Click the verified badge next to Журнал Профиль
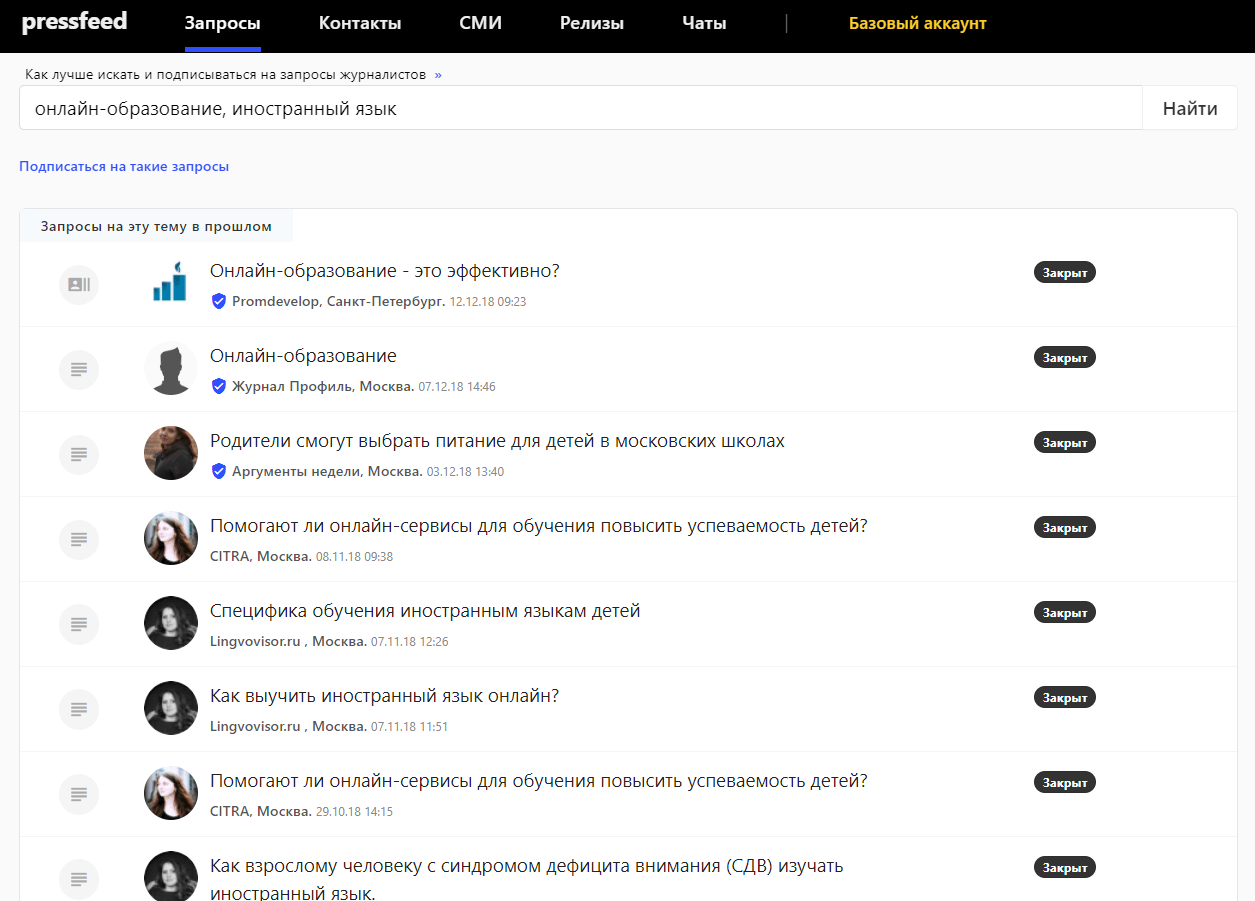The height and width of the screenshot is (901, 1255). point(219,386)
